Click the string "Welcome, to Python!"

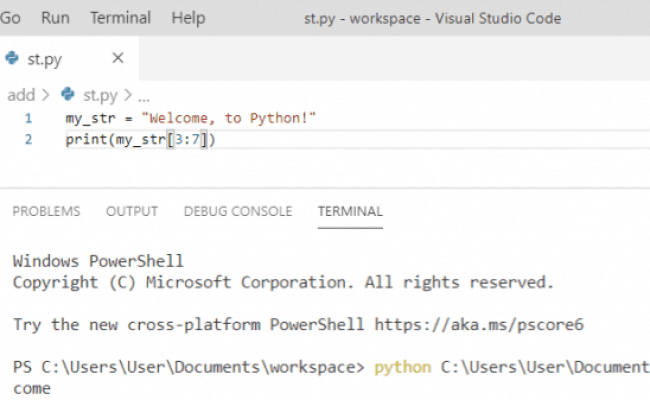point(228,118)
